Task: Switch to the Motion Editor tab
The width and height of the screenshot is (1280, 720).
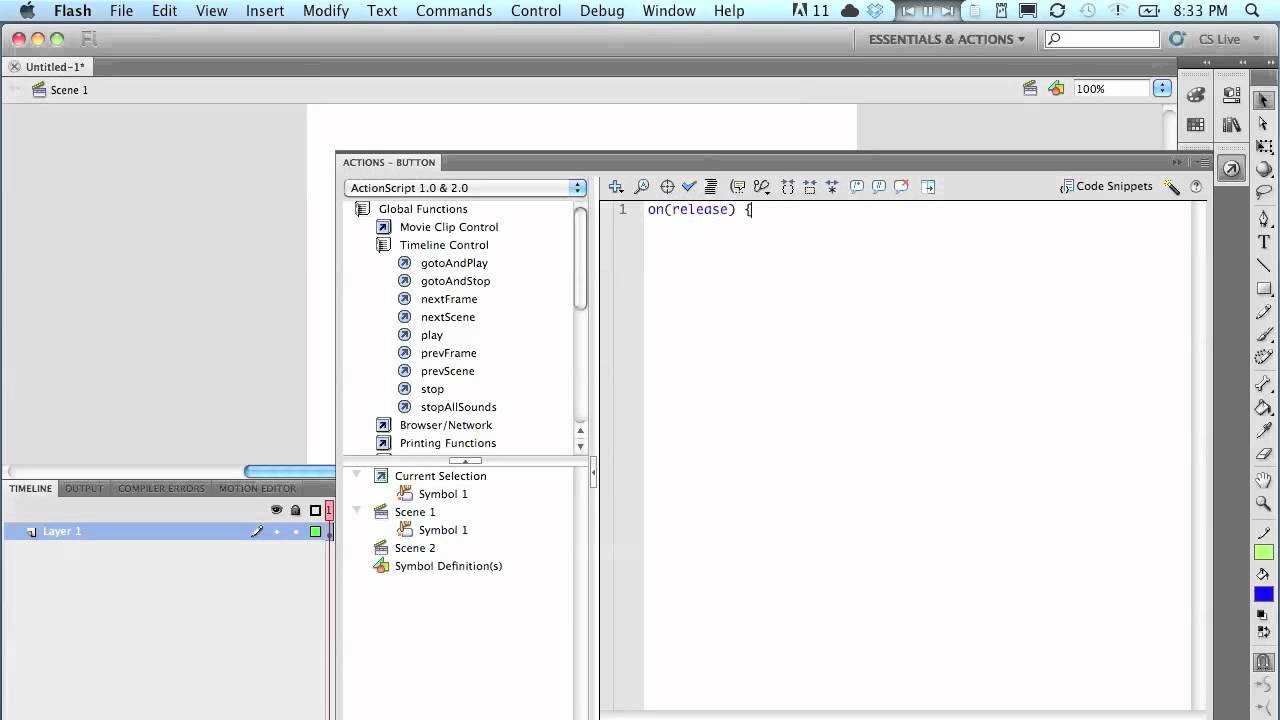Action: pos(257,489)
